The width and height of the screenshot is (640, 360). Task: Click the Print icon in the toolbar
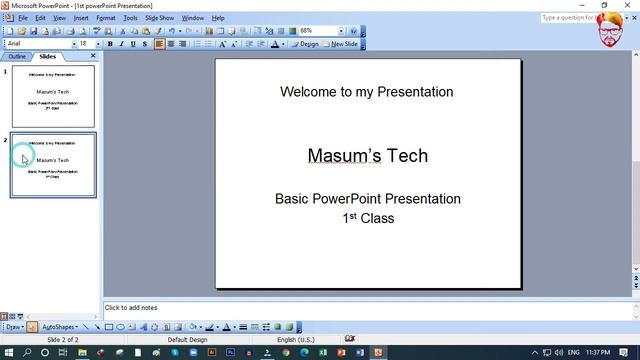click(x=71, y=31)
